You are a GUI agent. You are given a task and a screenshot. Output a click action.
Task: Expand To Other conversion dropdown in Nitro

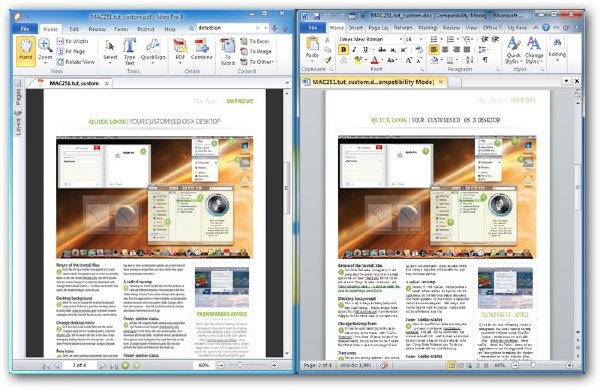(257, 62)
